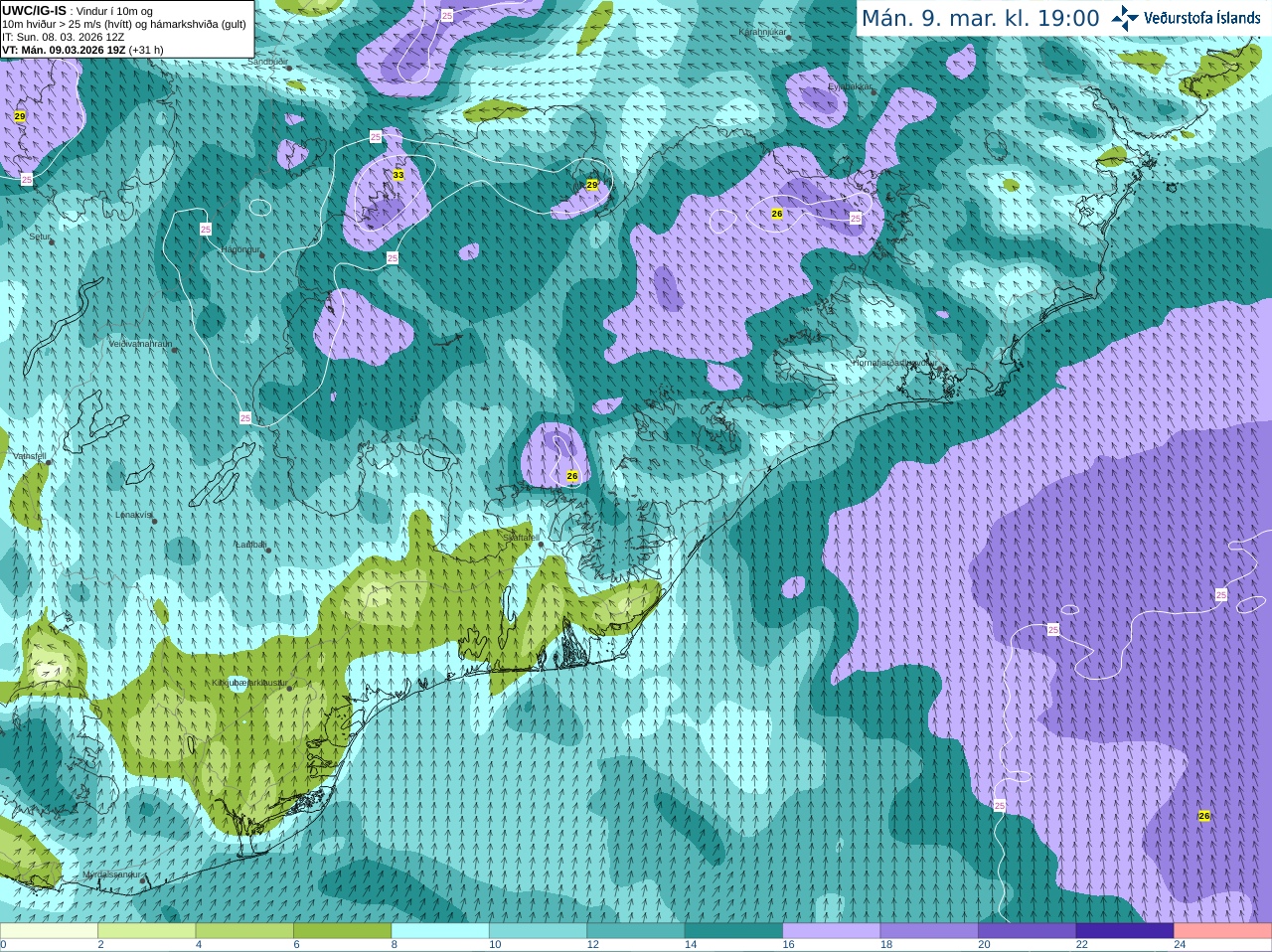The width and height of the screenshot is (1272, 952).
Task: Click the Veðurstofa Íslands logo
Action: tap(1186, 18)
